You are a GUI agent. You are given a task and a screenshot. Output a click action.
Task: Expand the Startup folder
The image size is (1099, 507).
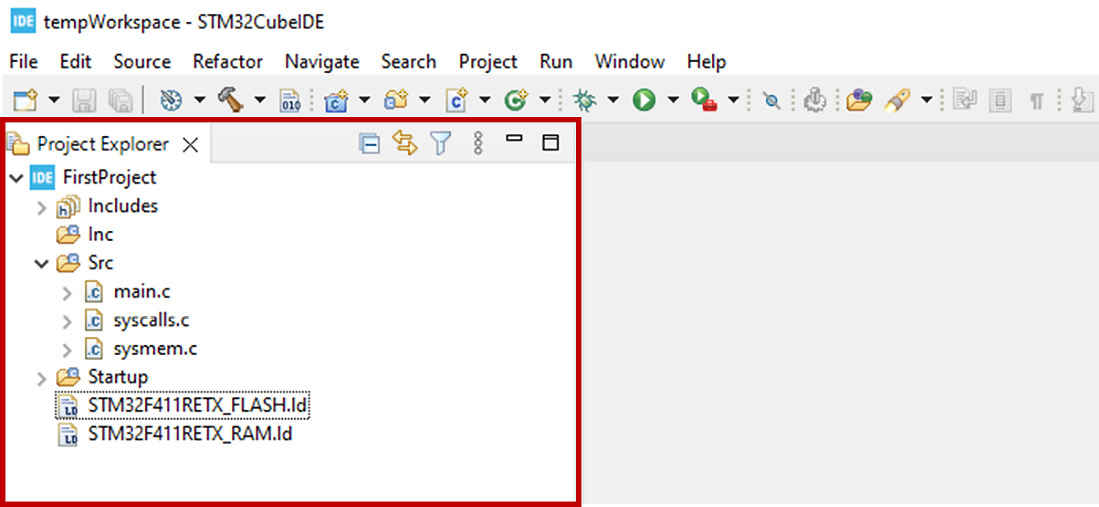pyautogui.click(x=42, y=379)
